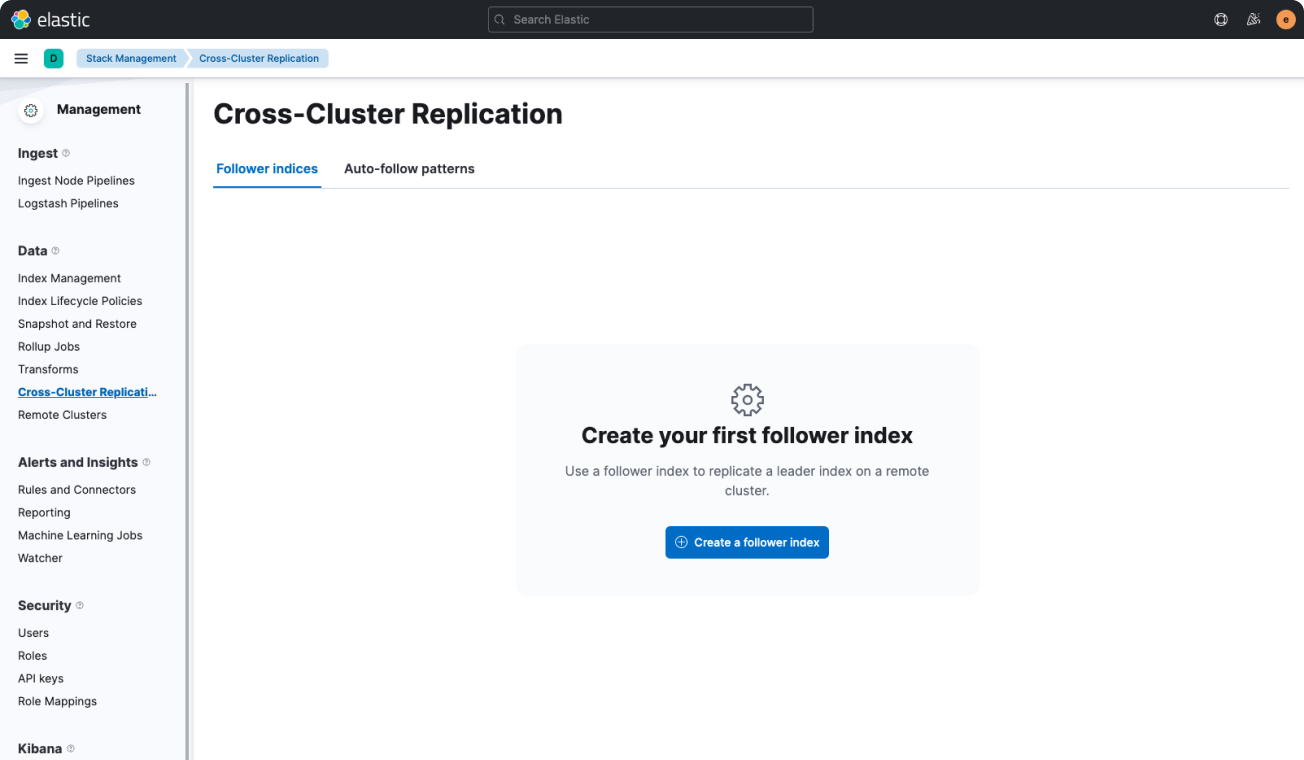Navigate to Stack Management via the breadcrumb
The height and width of the screenshot is (760, 1304).
[130, 58]
